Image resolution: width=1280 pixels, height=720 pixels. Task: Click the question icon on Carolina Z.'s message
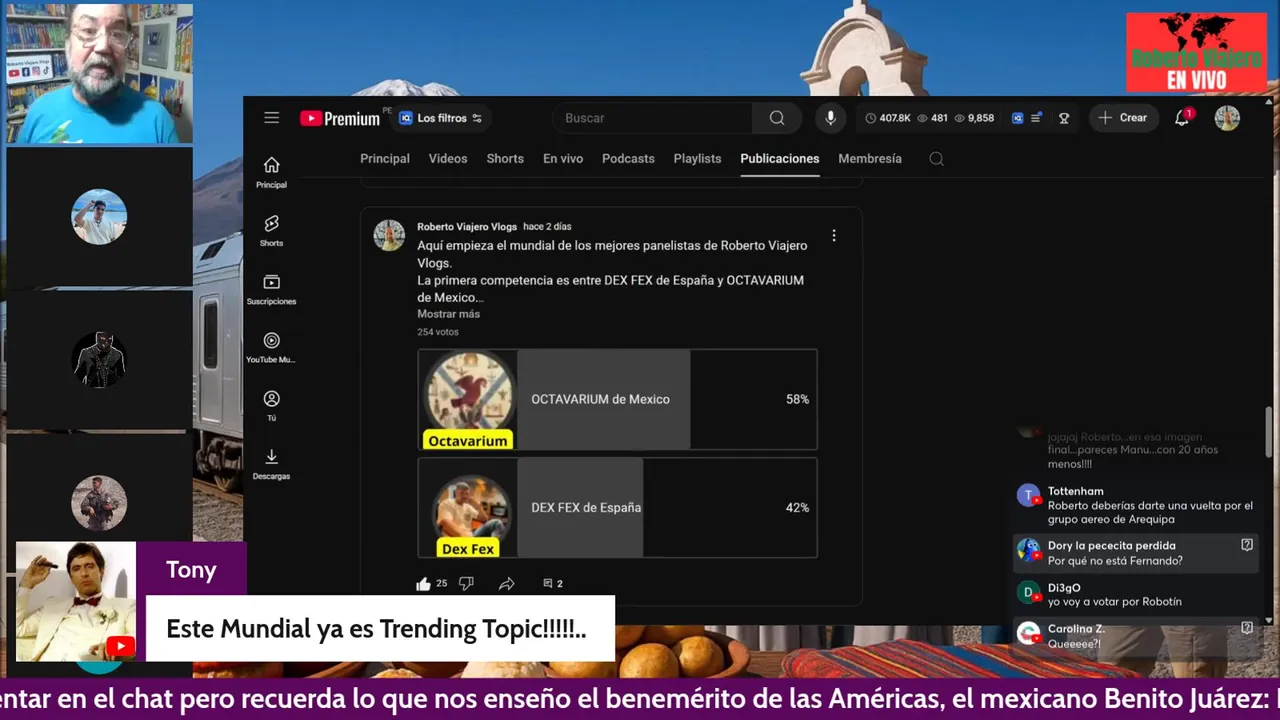[1247, 628]
